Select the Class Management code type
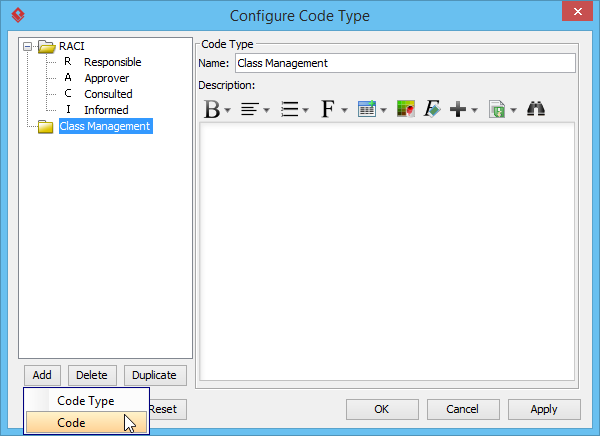600x436 pixels. pos(106,126)
